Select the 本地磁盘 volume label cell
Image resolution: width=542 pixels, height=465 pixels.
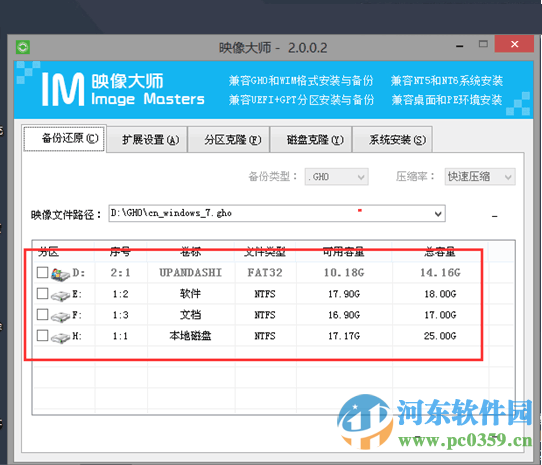pyautogui.click(x=190, y=336)
